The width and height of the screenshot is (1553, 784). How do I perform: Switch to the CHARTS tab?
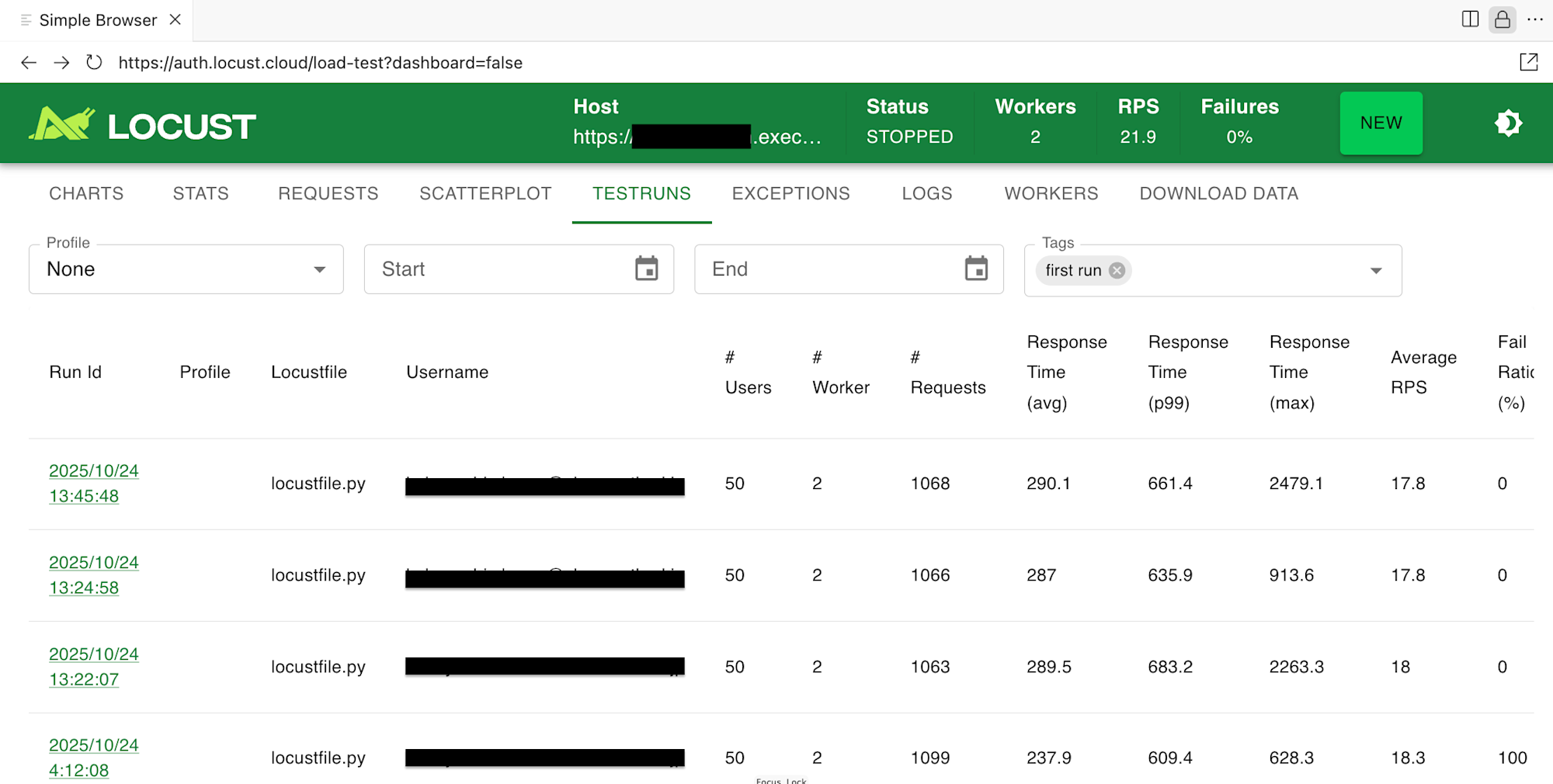86,193
